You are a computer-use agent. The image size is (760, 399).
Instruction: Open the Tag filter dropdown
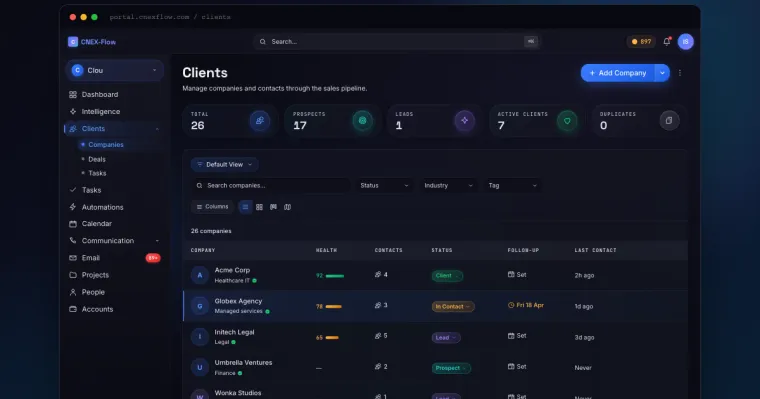[512, 186]
